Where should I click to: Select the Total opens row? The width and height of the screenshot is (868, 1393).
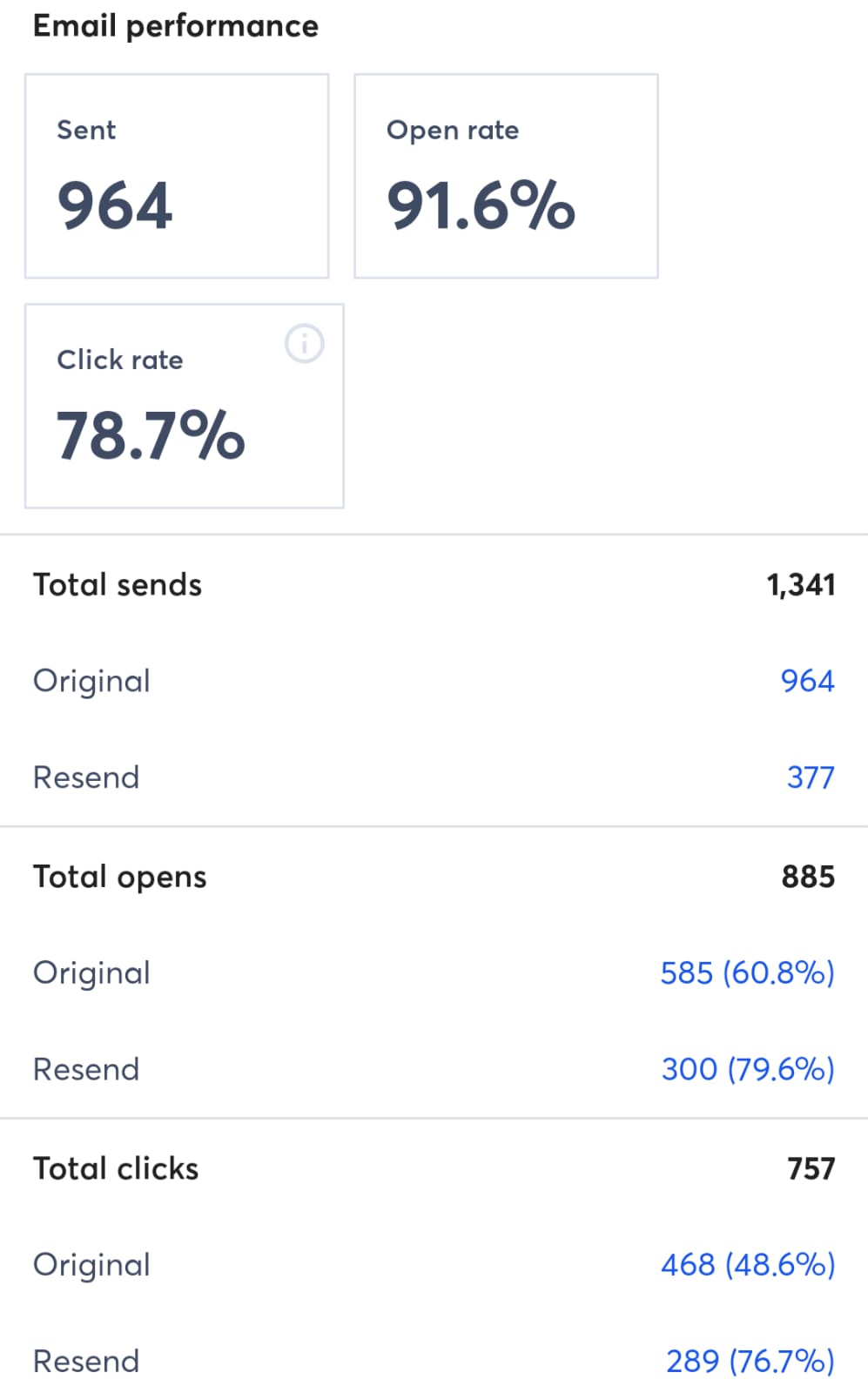click(x=434, y=877)
